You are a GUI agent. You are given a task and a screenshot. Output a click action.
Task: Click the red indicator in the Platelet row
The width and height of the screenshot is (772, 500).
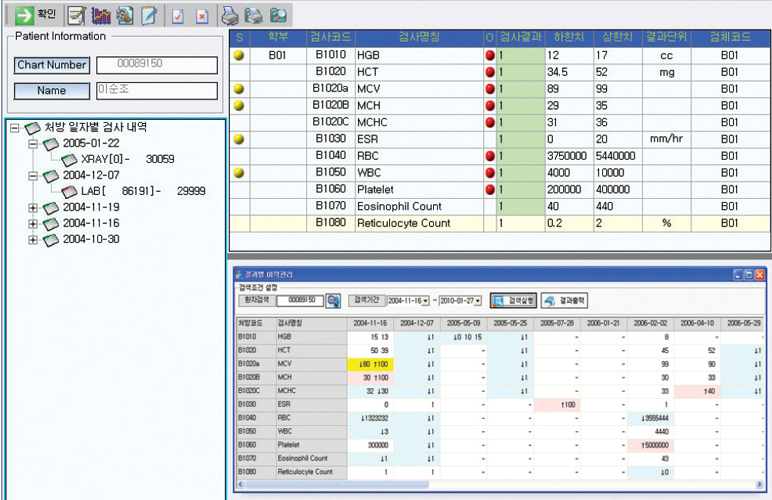click(x=489, y=189)
